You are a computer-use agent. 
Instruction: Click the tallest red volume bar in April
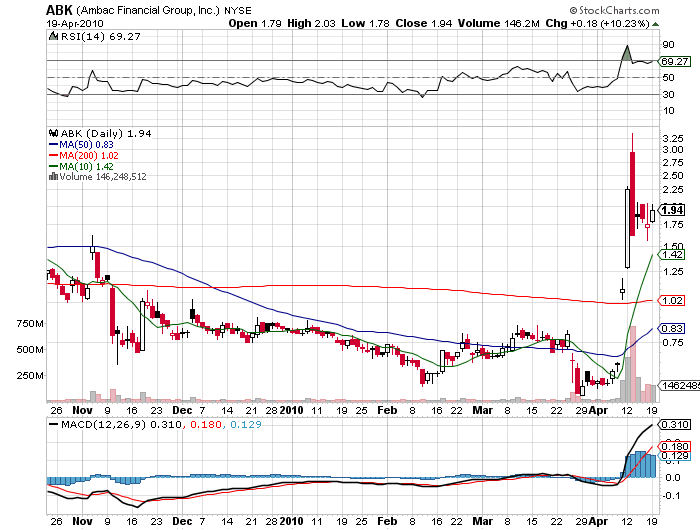[x=633, y=363]
